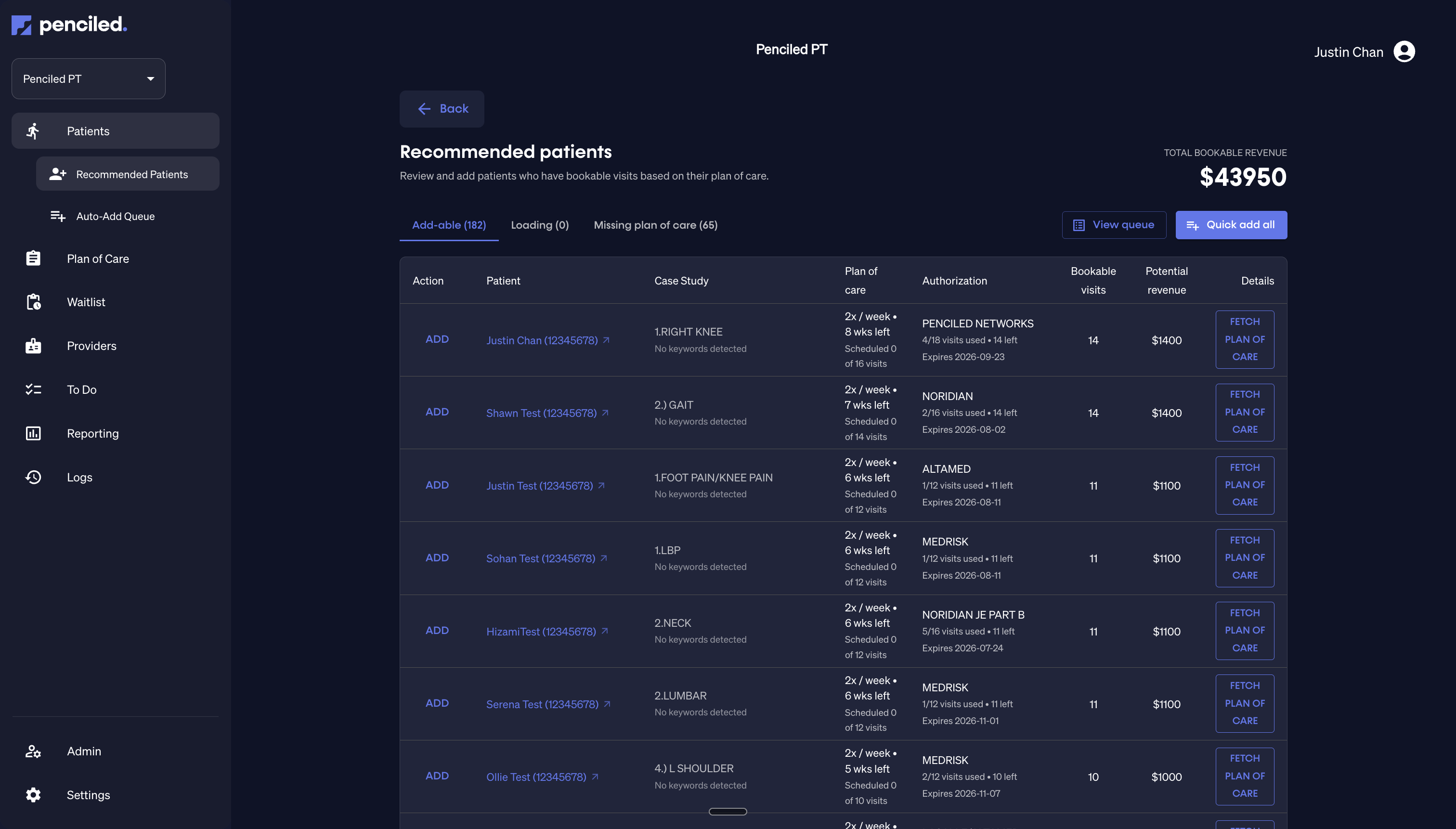The width and height of the screenshot is (1456, 829).
Task: Click ADD for Shawn Test
Action: [x=437, y=412]
